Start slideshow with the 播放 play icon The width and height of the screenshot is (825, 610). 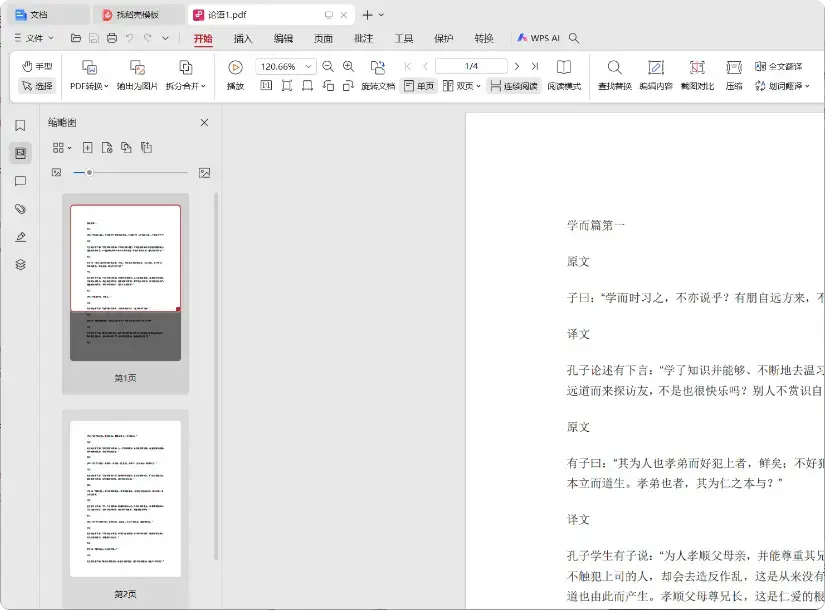coord(234,68)
